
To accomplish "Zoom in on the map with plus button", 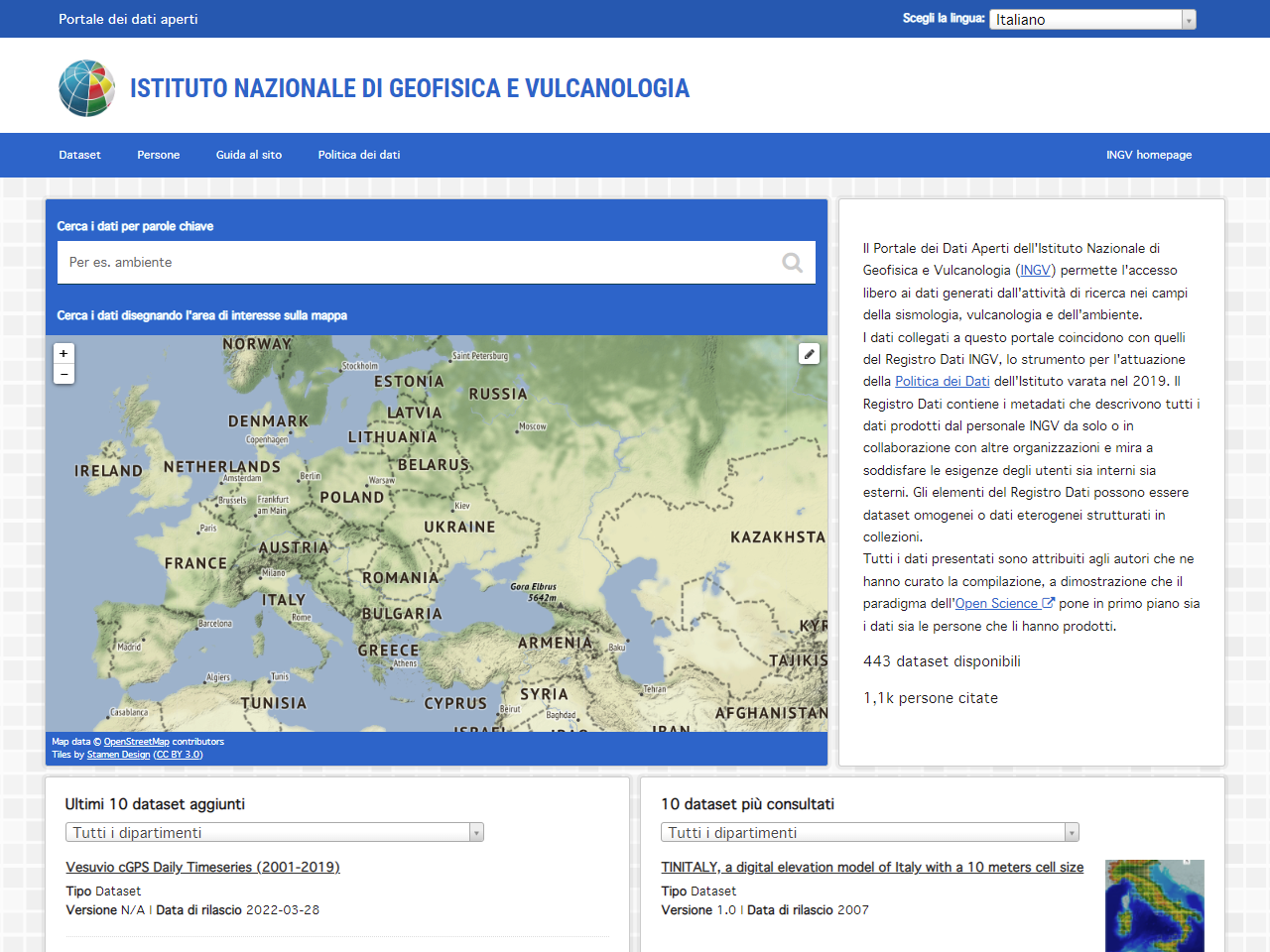I will point(63,353).
